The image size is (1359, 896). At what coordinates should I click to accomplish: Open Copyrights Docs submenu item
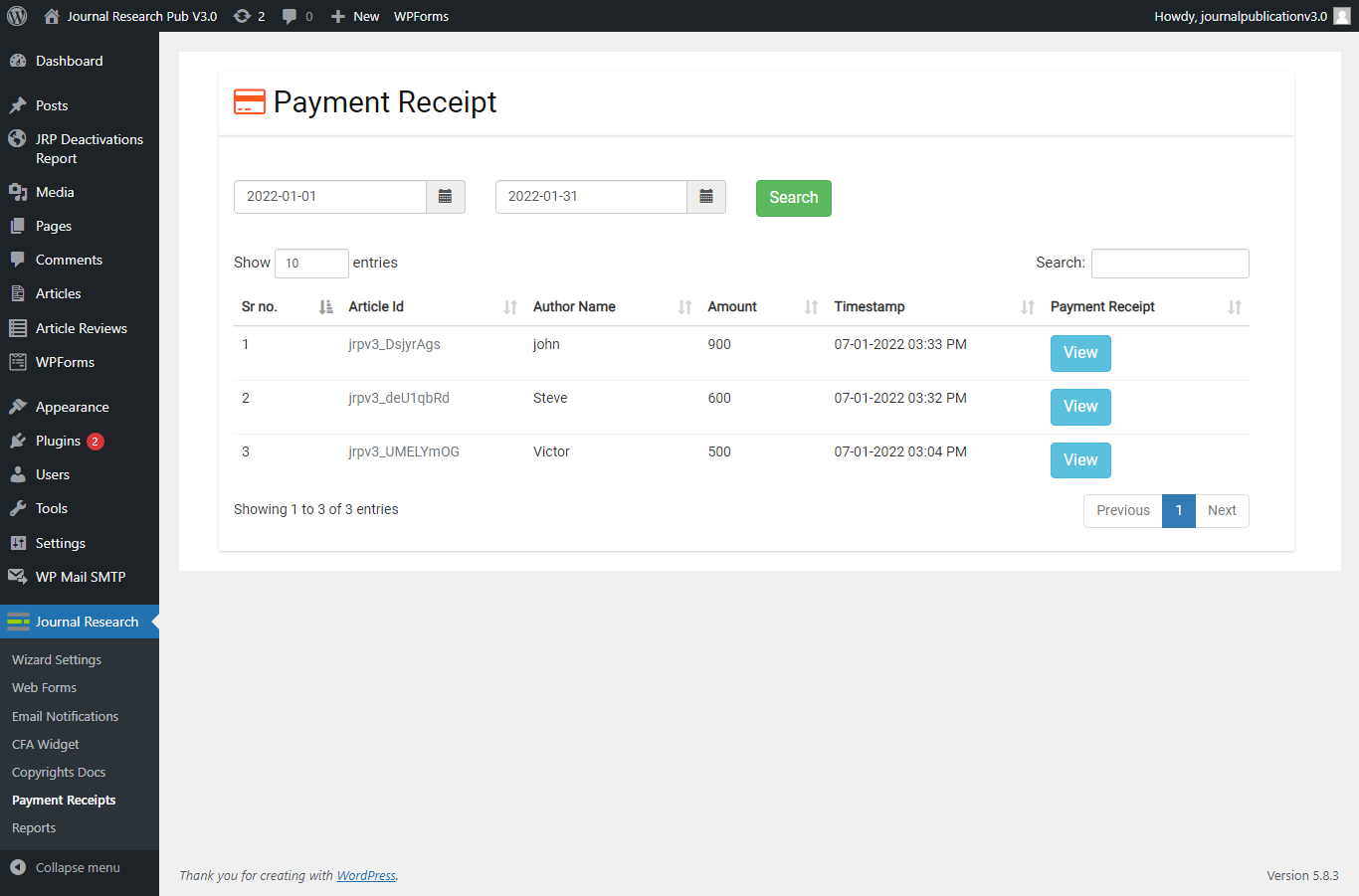click(x=59, y=772)
